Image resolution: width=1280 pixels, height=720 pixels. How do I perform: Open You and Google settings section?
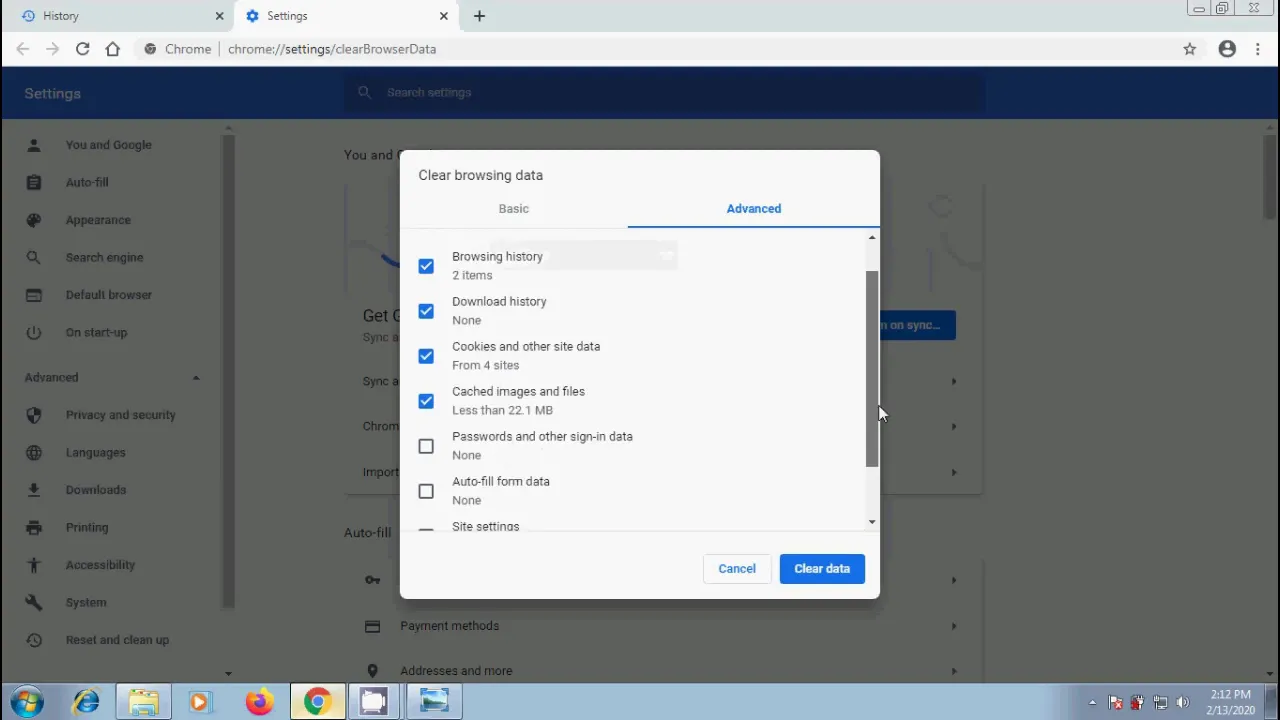[x=109, y=145]
